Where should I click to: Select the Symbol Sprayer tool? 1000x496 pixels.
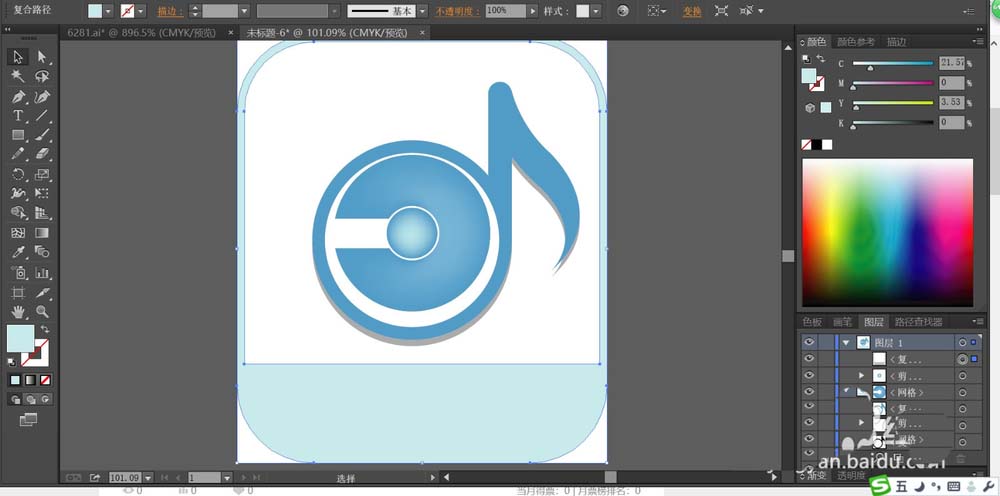point(18,273)
